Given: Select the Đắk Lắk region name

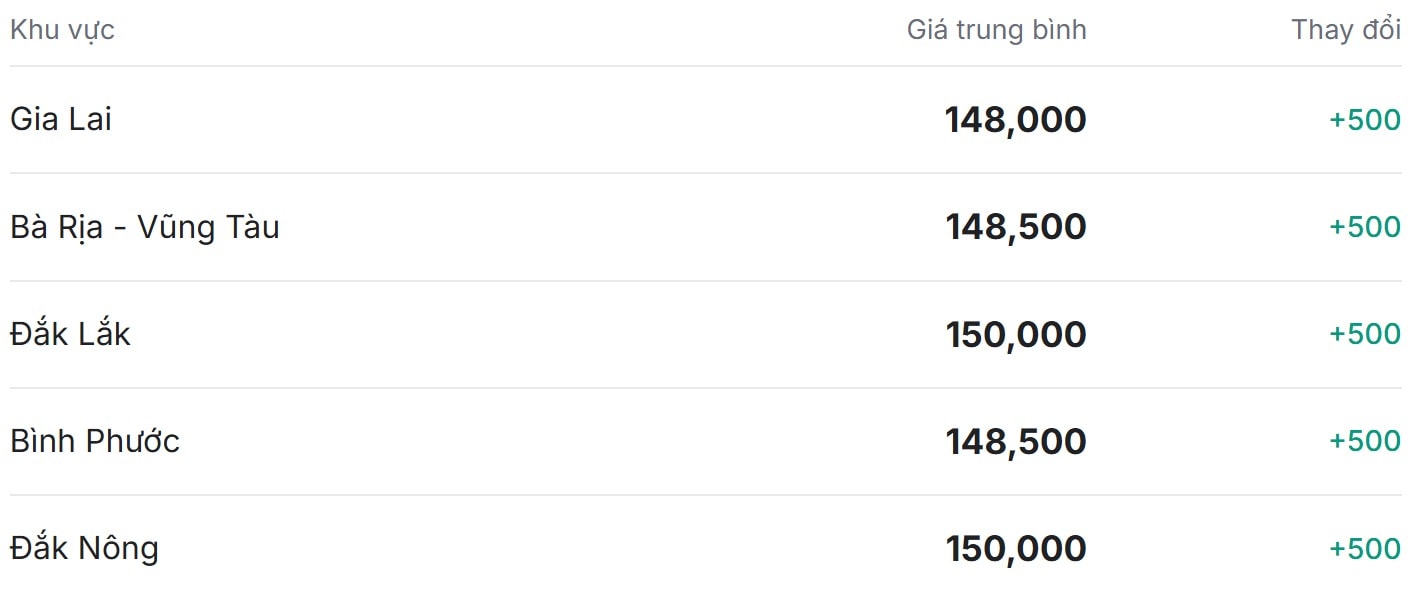Looking at the screenshot, I should [70, 334].
